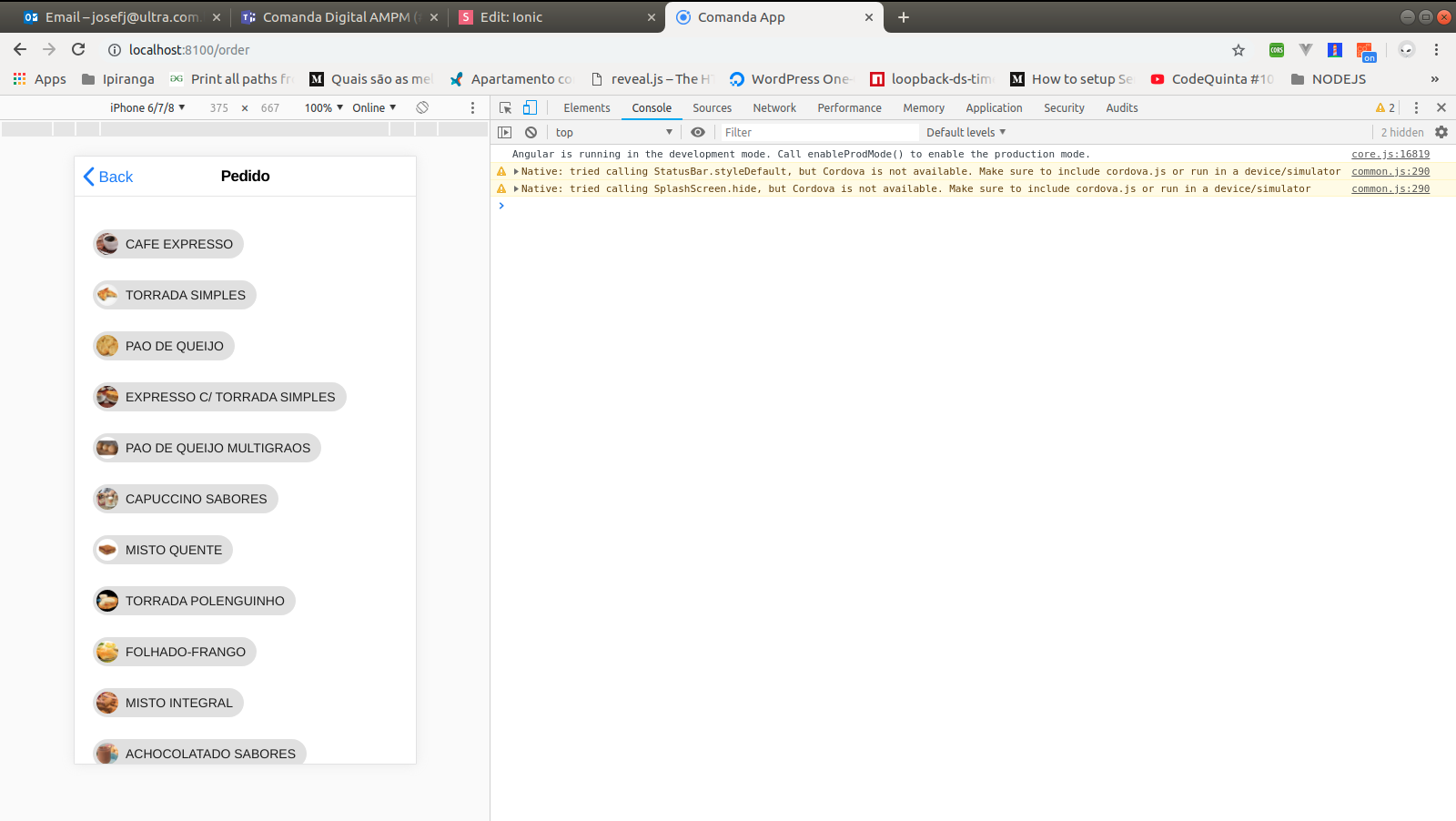Open the core.js:16819 source link
The image size is (1456, 821).
click(1390, 154)
